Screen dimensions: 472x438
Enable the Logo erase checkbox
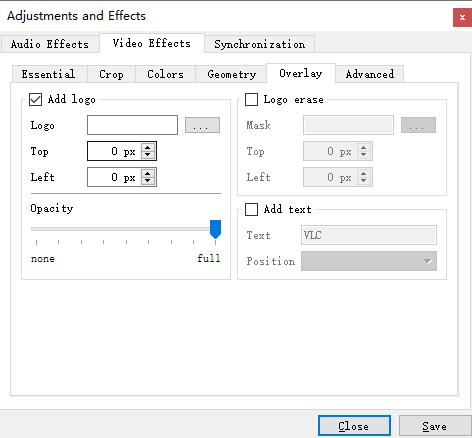(x=251, y=99)
